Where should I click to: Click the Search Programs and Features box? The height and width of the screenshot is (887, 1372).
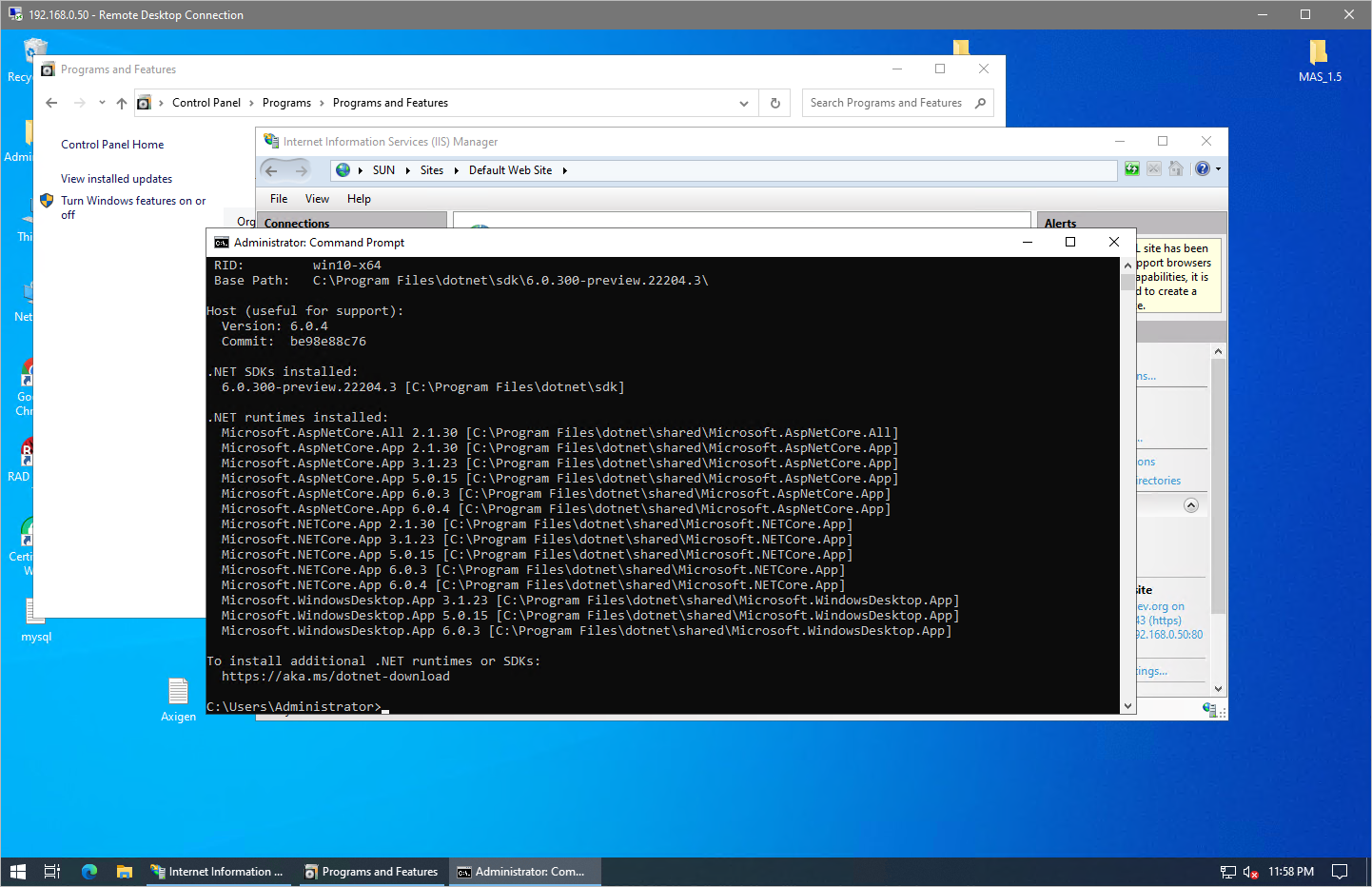pyautogui.click(x=885, y=102)
